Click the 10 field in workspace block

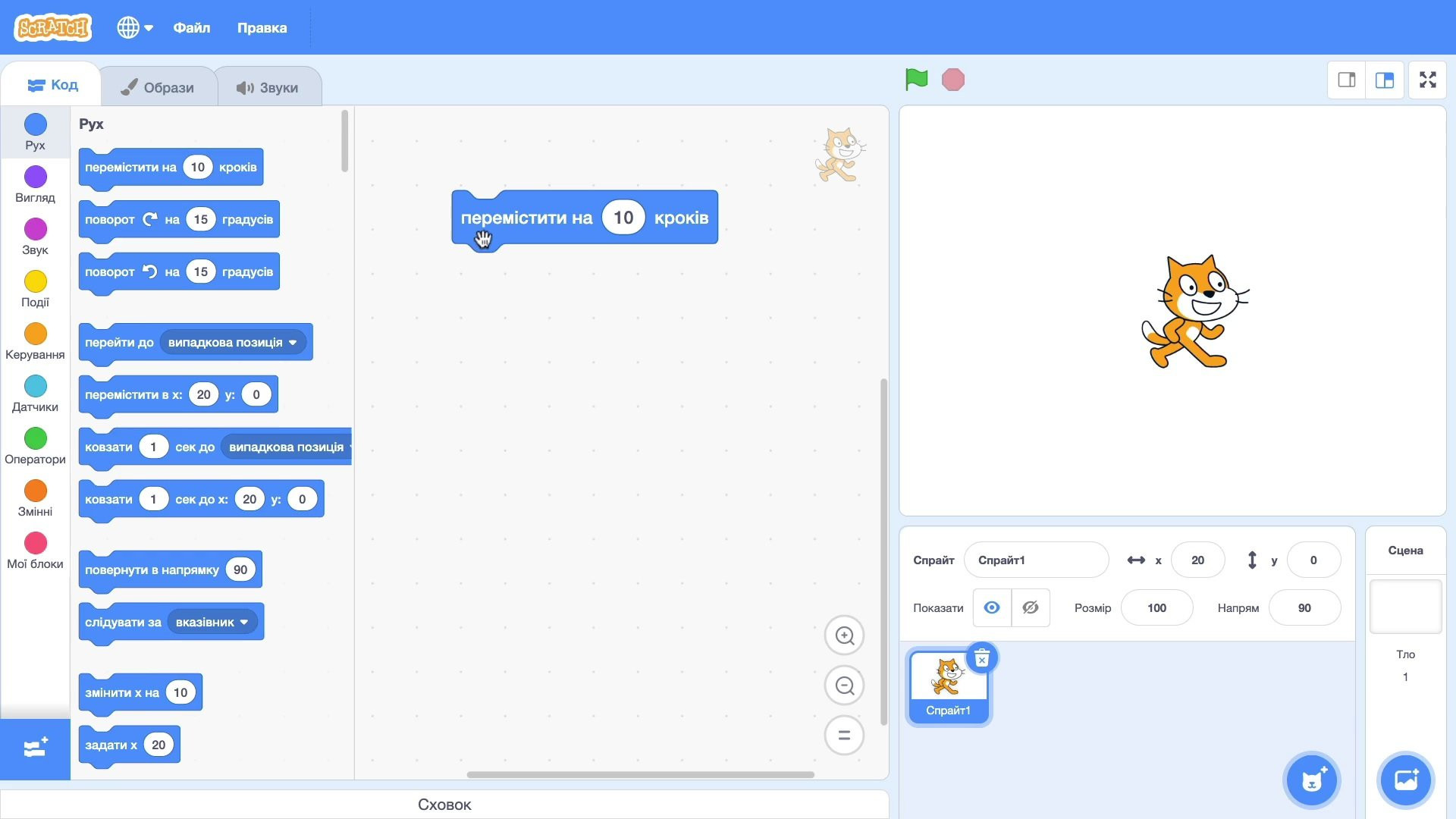click(623, 218)
